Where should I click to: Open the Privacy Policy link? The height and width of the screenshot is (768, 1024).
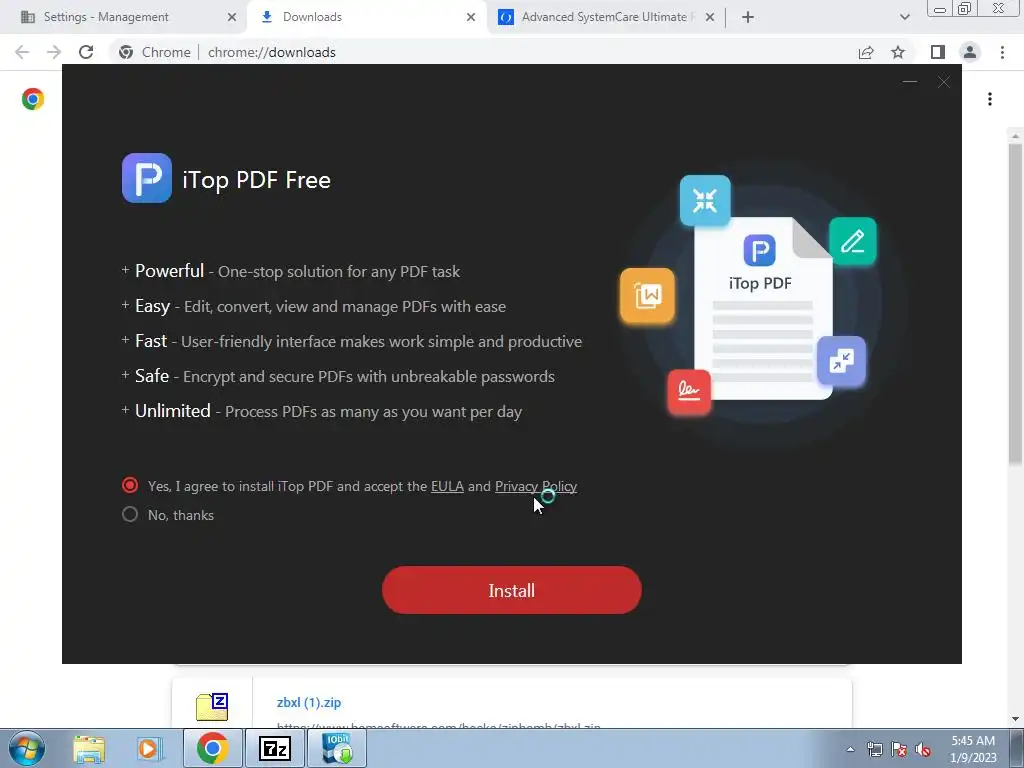pos(536,487)
